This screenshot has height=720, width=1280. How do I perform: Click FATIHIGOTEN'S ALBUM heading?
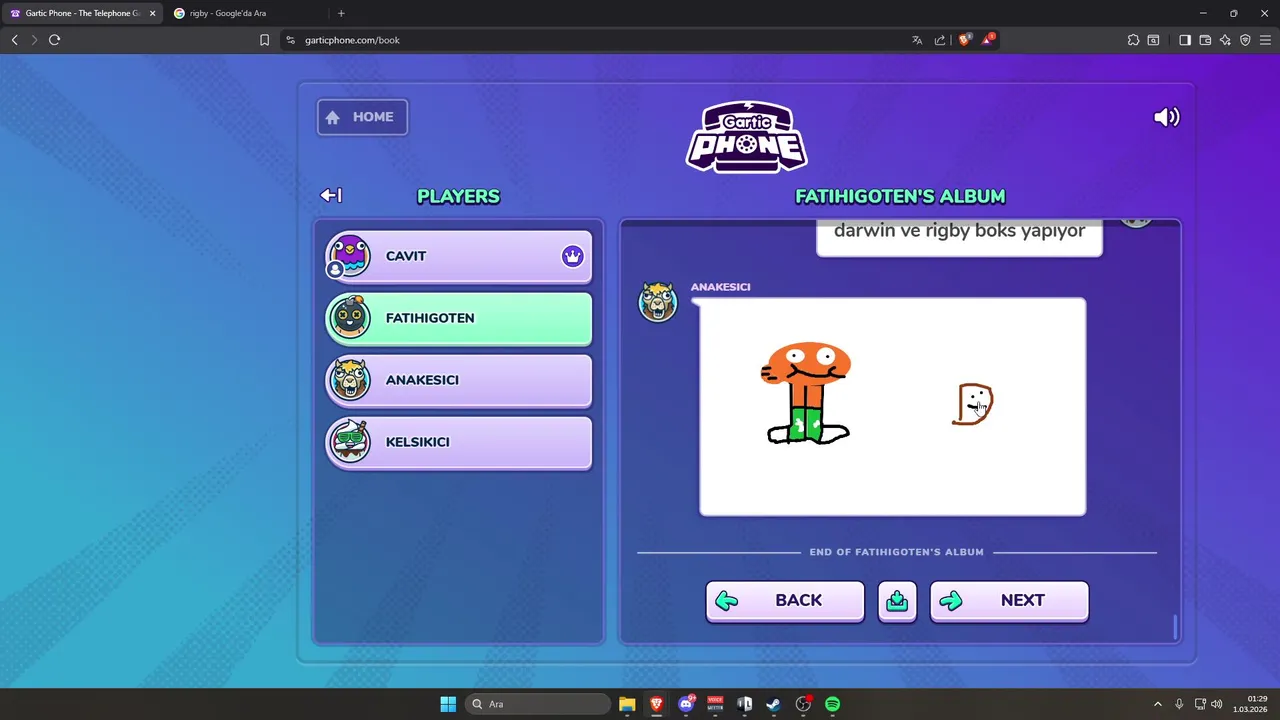pyautogui.click(x=900, y=196)
